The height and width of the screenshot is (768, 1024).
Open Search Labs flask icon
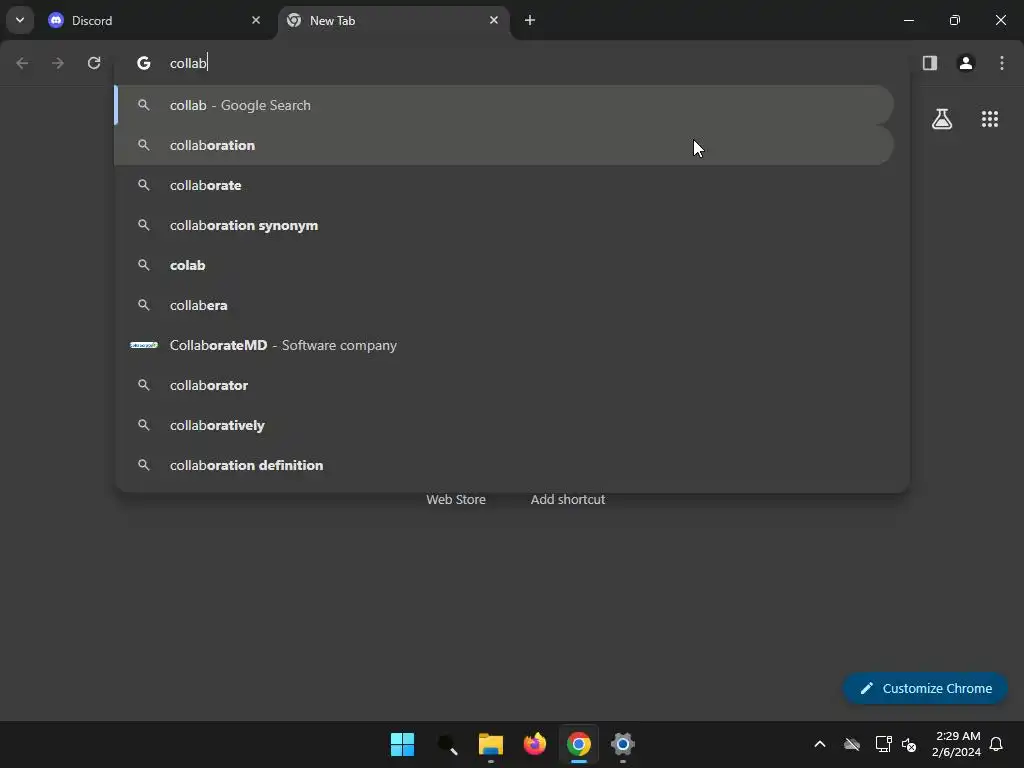[942, 119]
